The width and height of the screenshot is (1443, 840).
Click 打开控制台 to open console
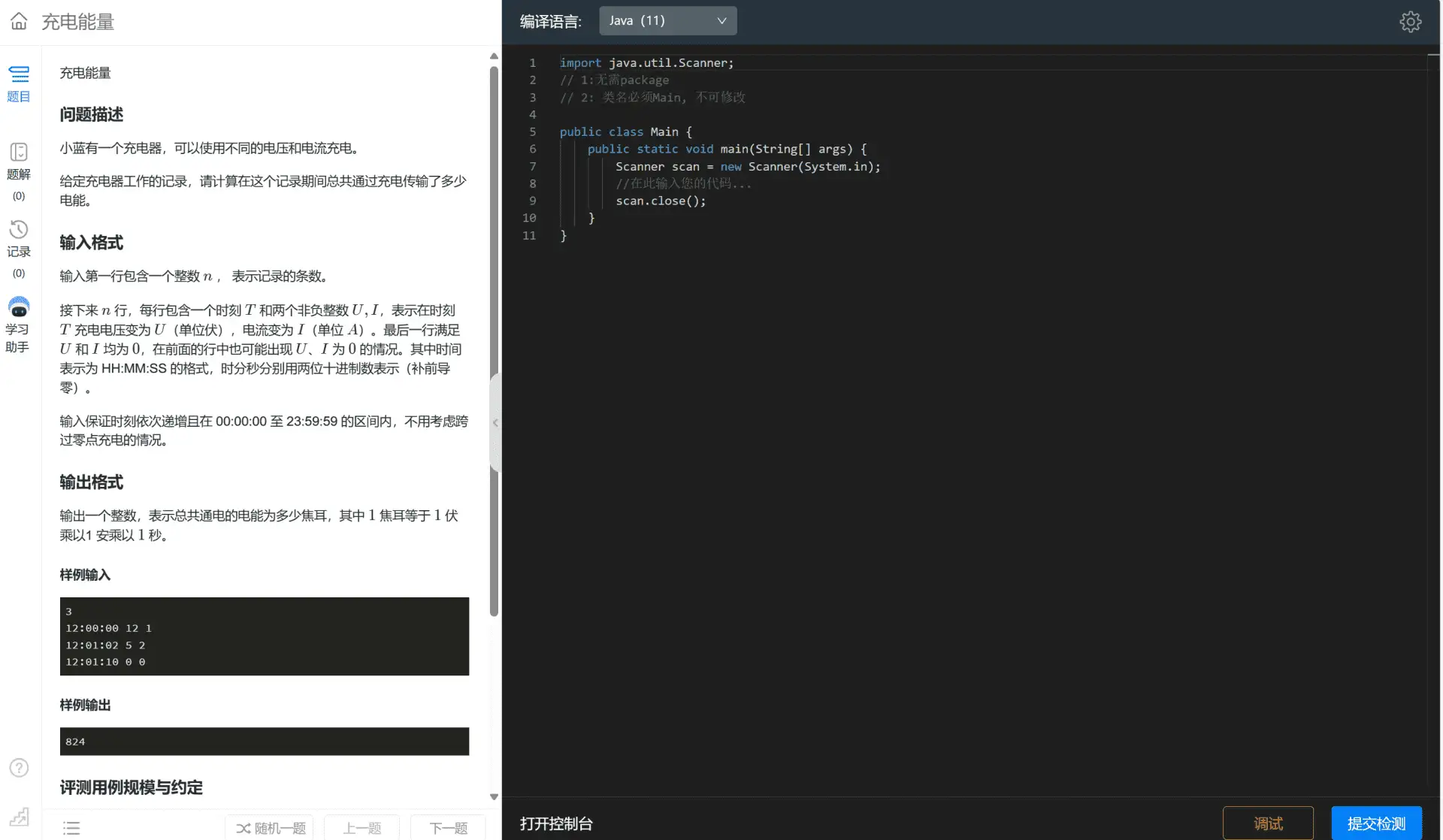(x=556, y=823)
